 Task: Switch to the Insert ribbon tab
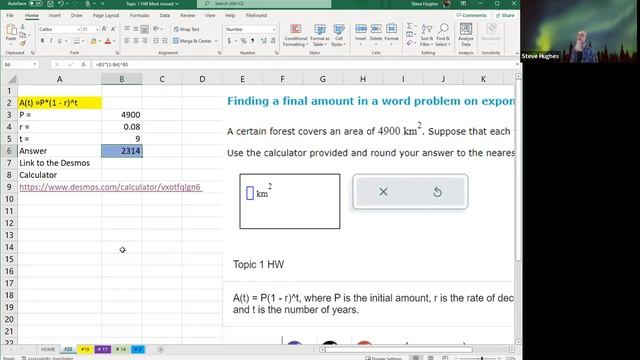(x=55, y=16)
